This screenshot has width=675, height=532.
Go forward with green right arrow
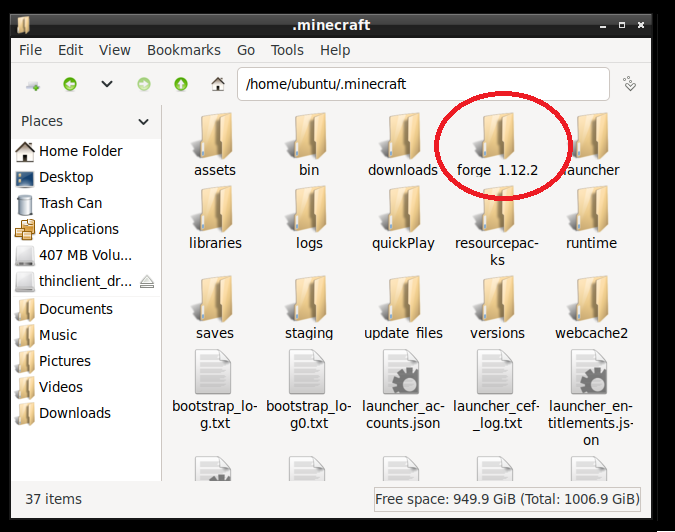click(x=144, y=84)
